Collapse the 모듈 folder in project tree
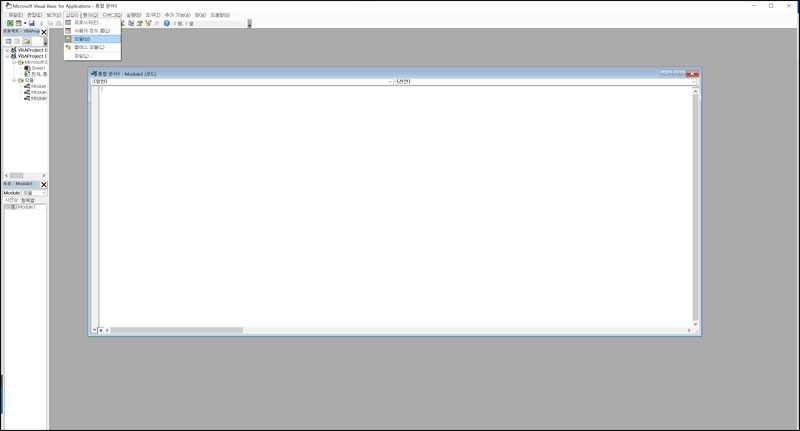 [x=15, y=80]
